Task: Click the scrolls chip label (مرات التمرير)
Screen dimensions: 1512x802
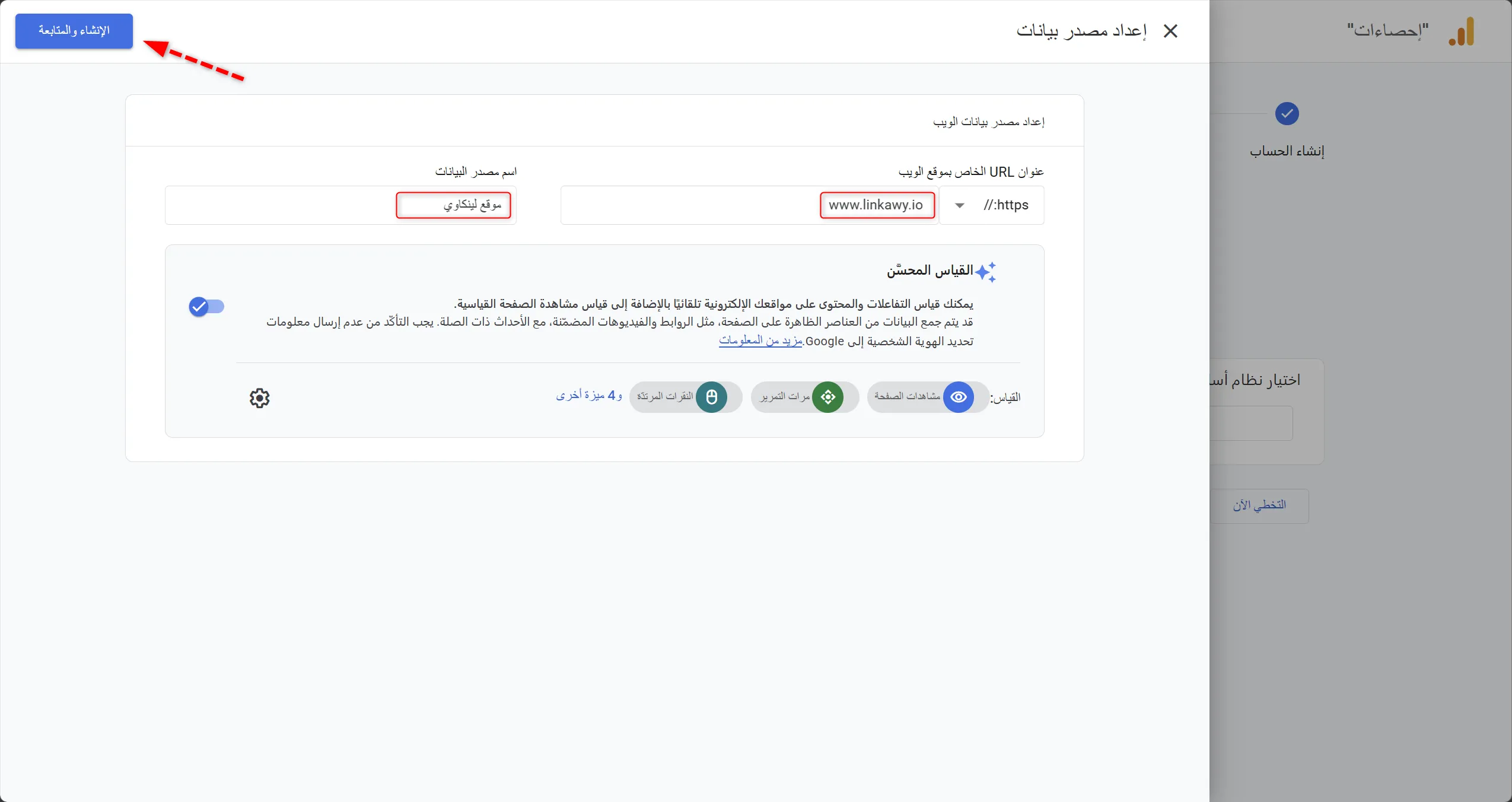Action: (785, 396)
